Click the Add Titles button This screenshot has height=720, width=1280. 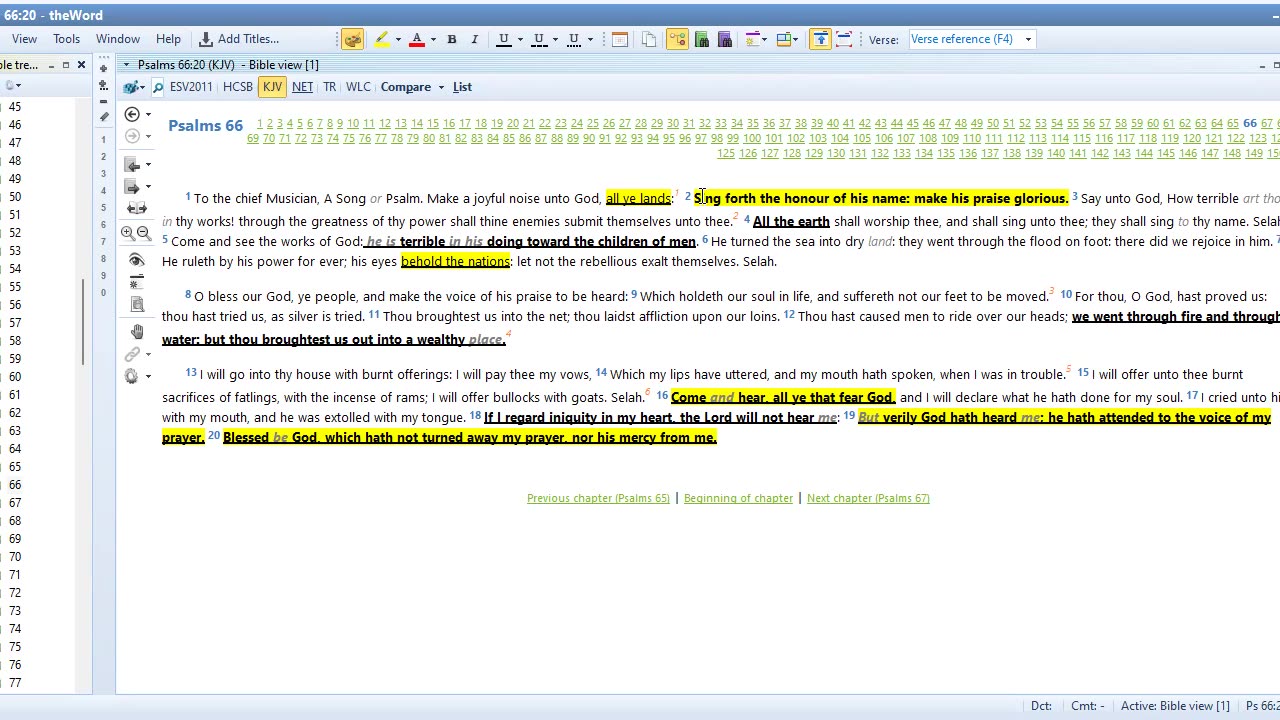pos(240,39)
